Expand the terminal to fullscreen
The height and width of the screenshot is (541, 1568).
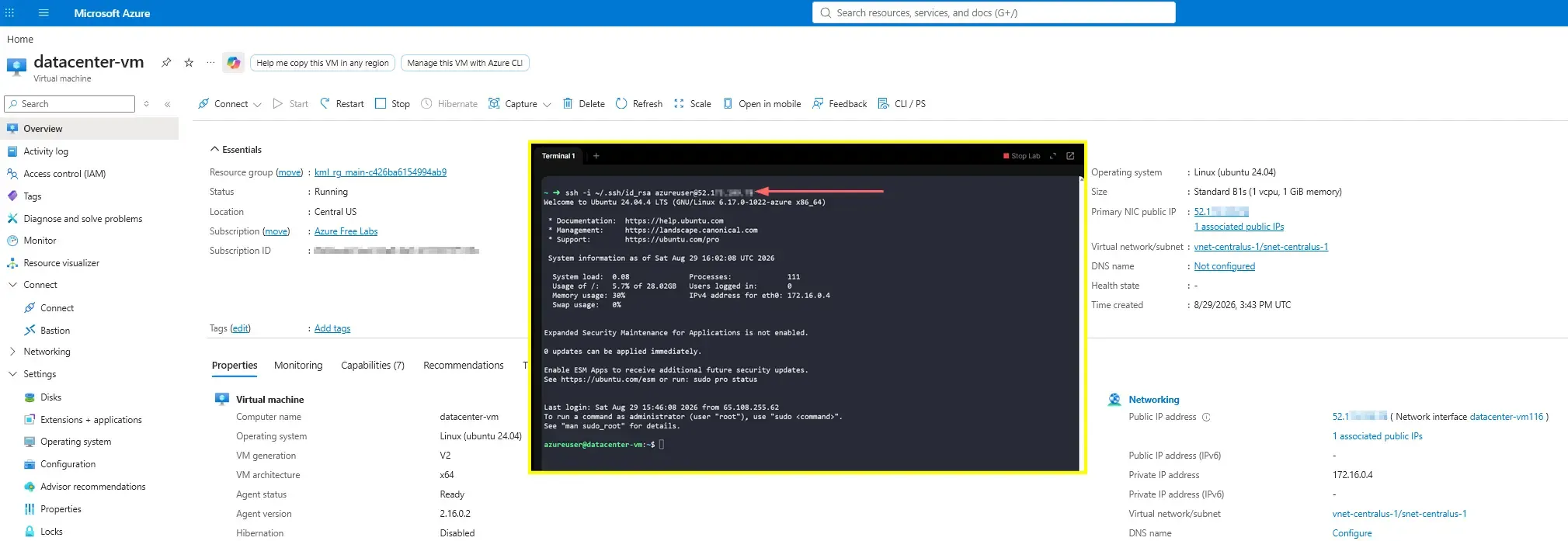tap(1053, 156)
